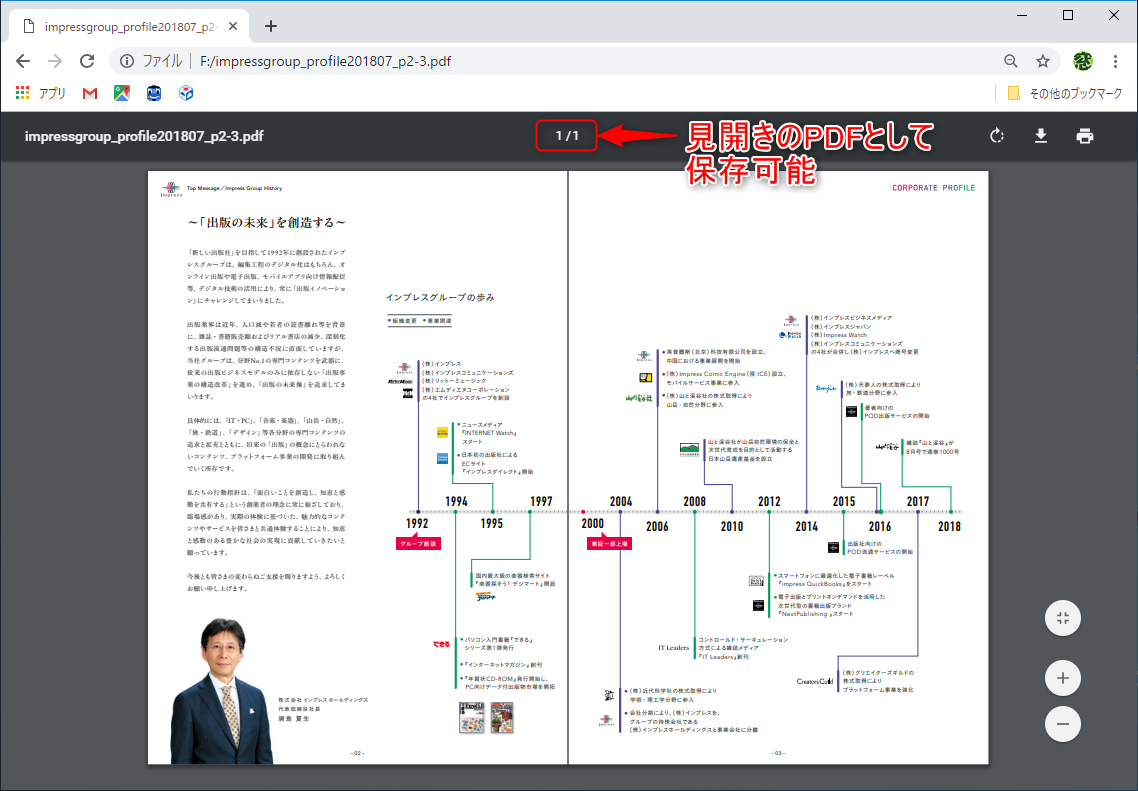Image resolution: width=1138 pixels, height=791 pixels.
Task: Open Google Maps bookmark
Action: coord(123,92)
